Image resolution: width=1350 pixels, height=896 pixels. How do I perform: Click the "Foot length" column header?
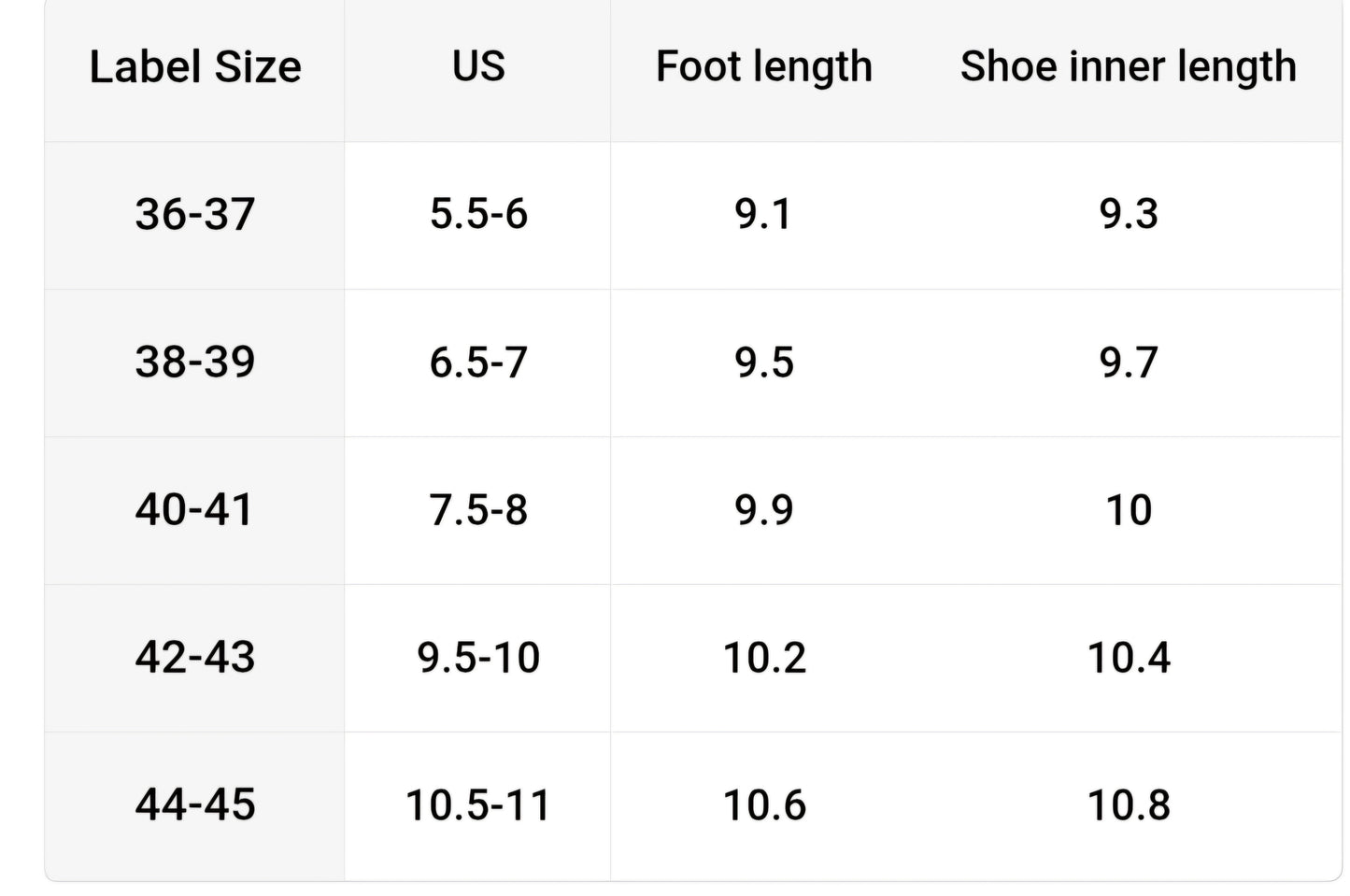[764, 67]
